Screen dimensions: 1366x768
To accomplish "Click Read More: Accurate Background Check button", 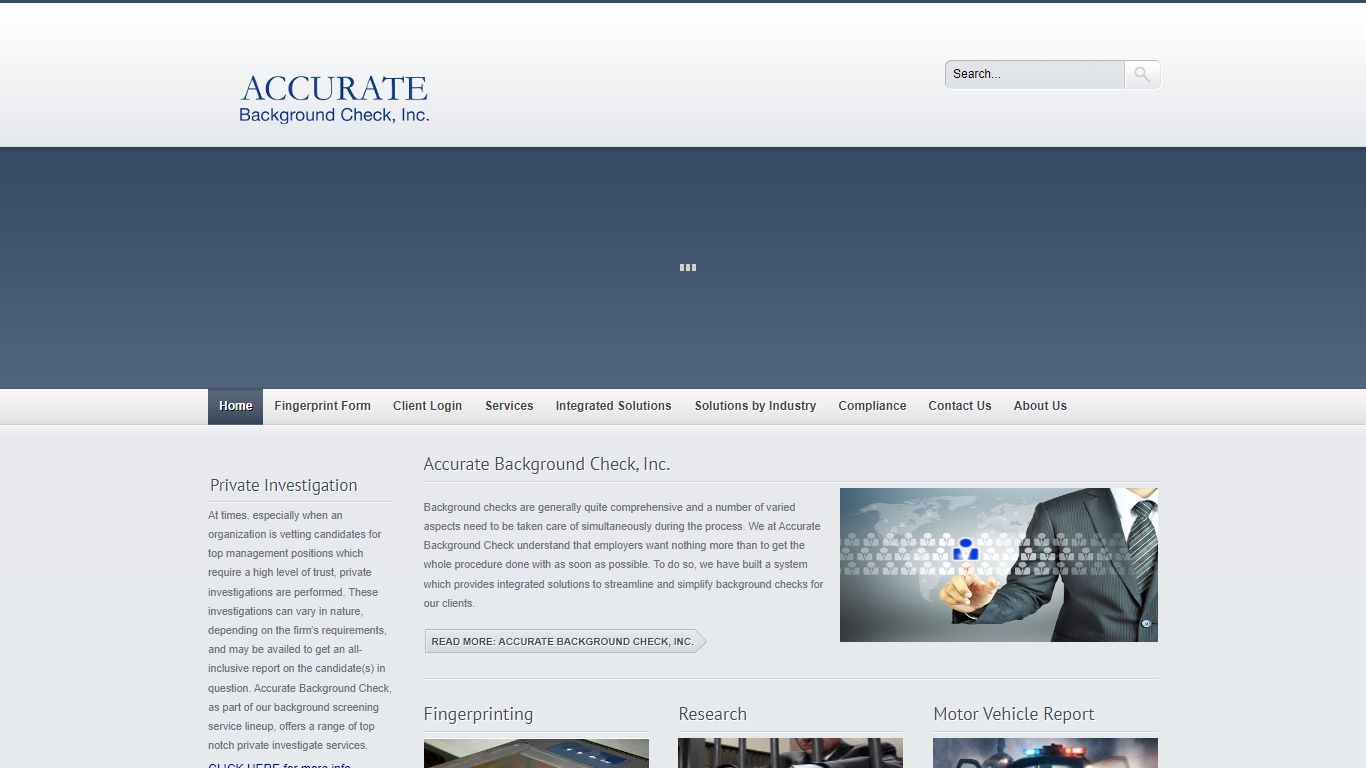I will click(565, 641).
